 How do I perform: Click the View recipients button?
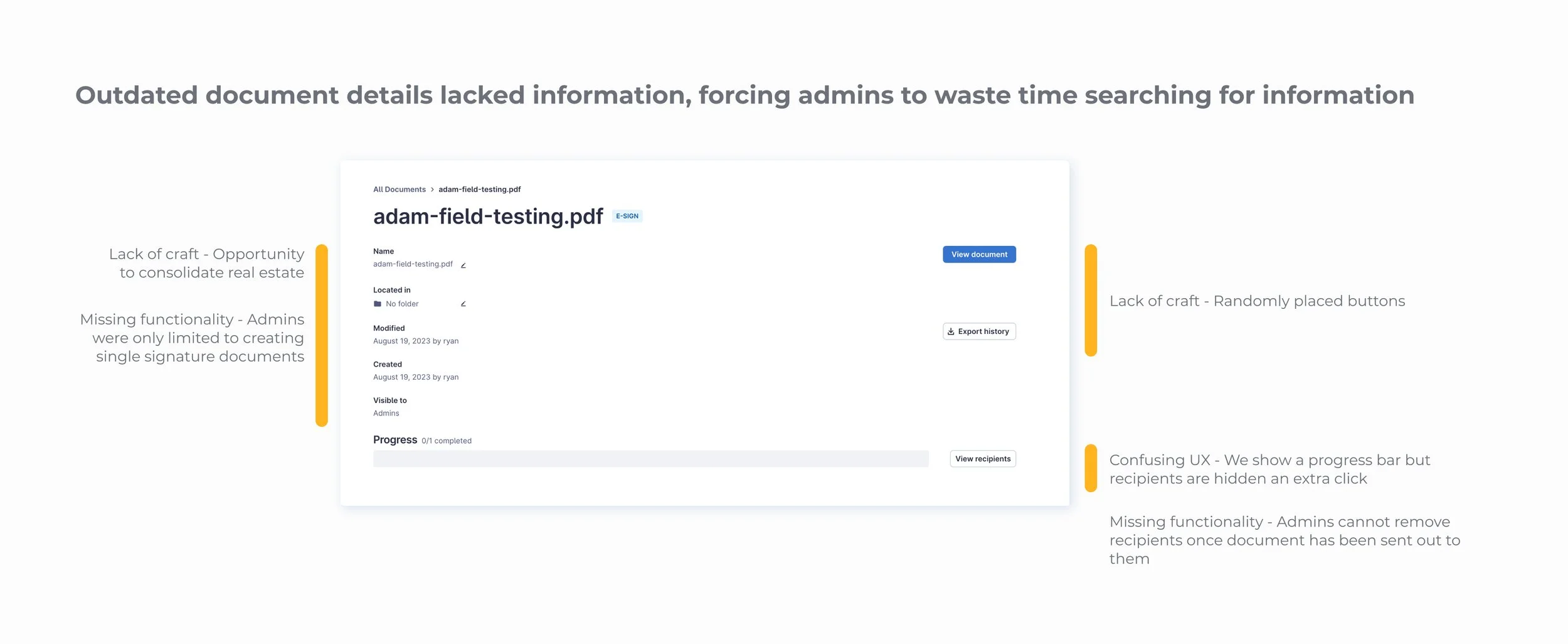[982, 459]
